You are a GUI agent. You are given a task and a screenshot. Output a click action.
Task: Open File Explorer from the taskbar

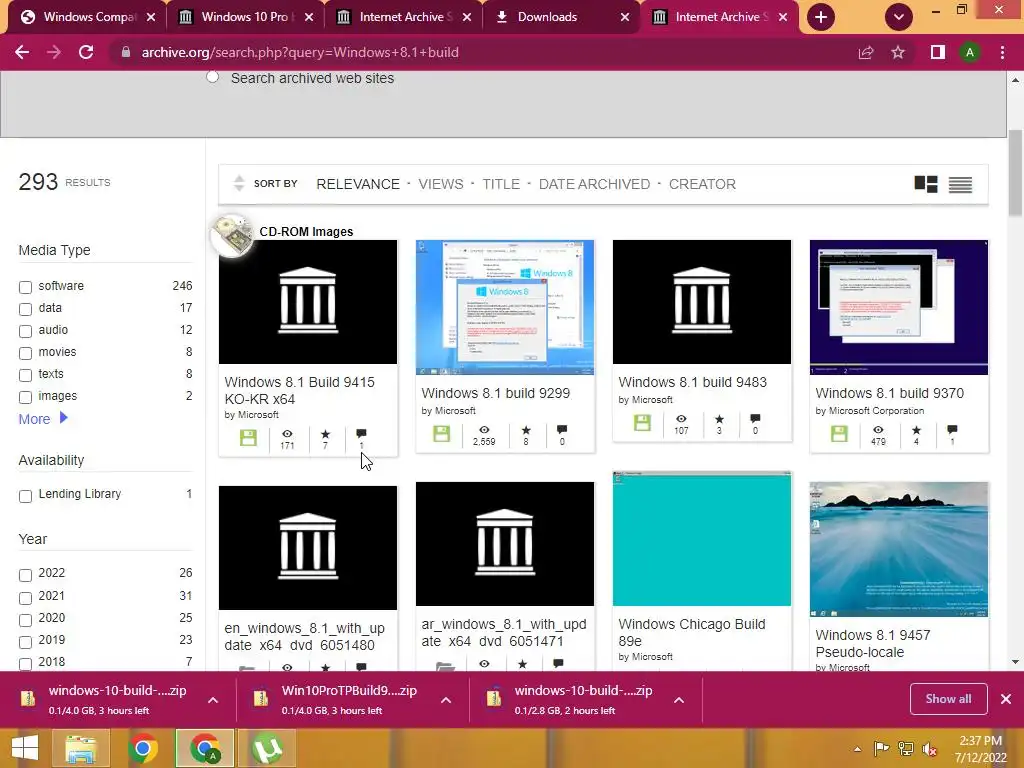click(x=80, y=748)
